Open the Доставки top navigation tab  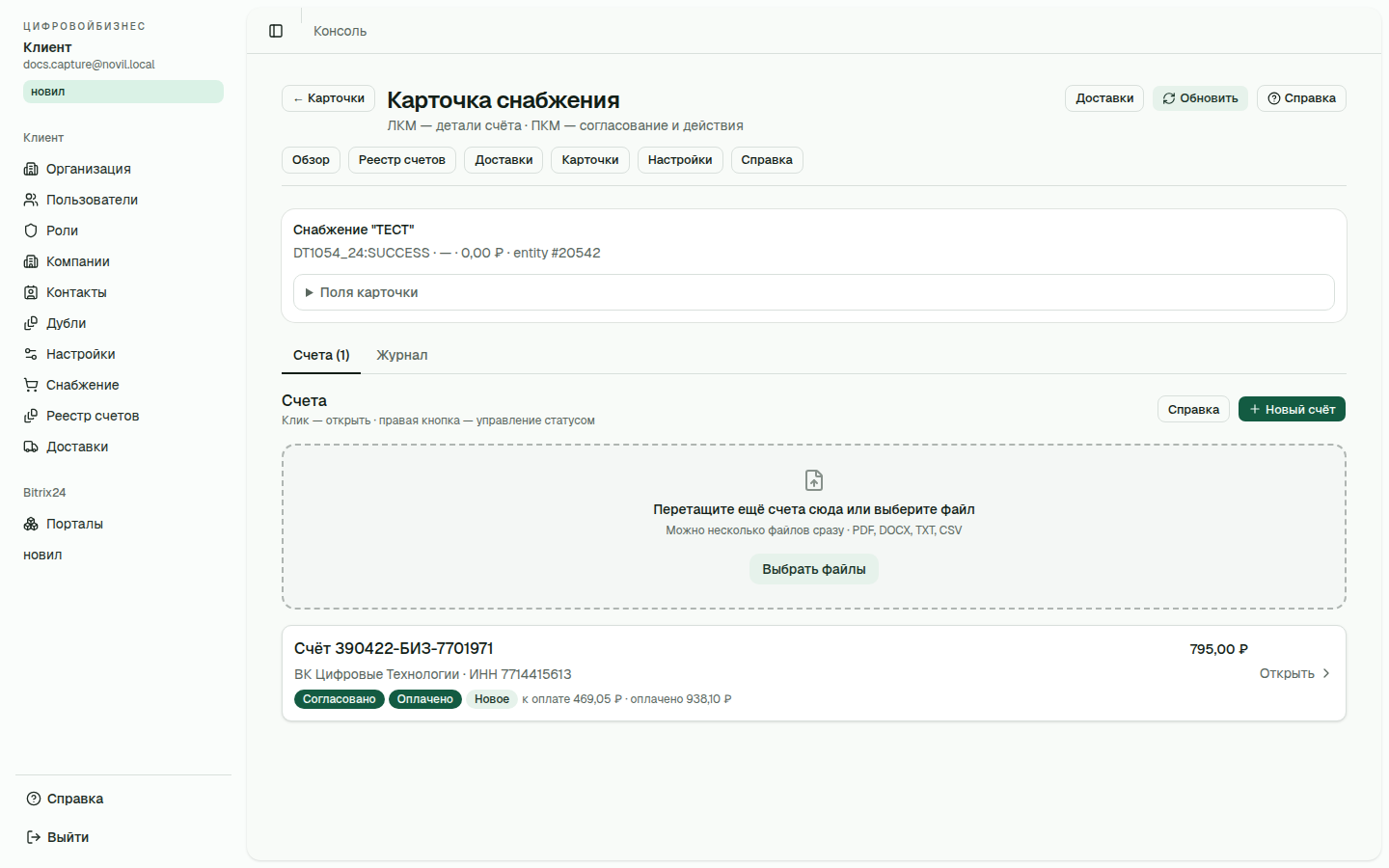click(x=504, y=160)
